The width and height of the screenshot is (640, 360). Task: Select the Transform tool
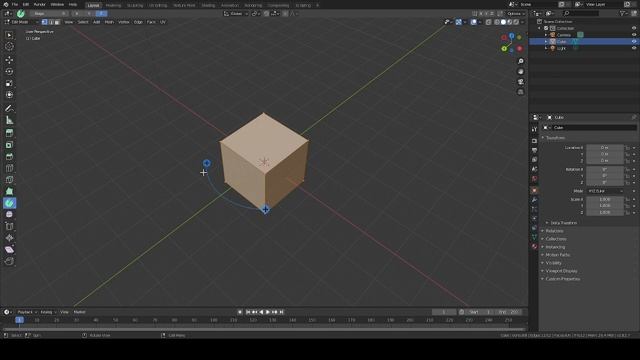[9, 95]
